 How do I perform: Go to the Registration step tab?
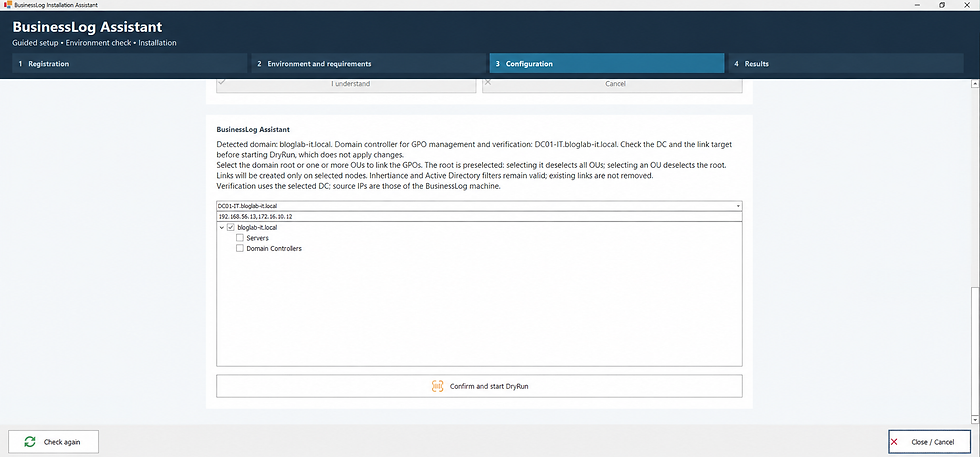point(129,64)
